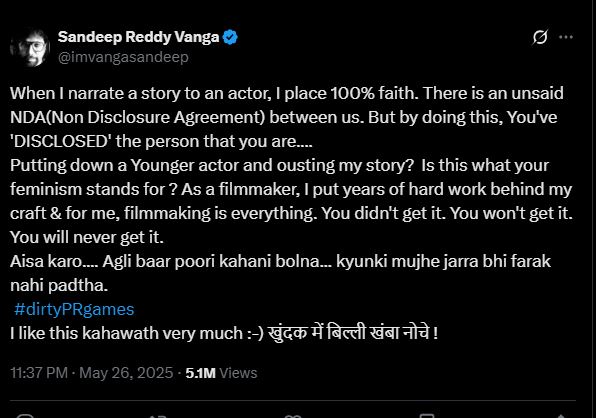Click the Sandeep Reddy Vanga display name
Image resolution: width=596 pixels, height=418 pixels.
139,37
